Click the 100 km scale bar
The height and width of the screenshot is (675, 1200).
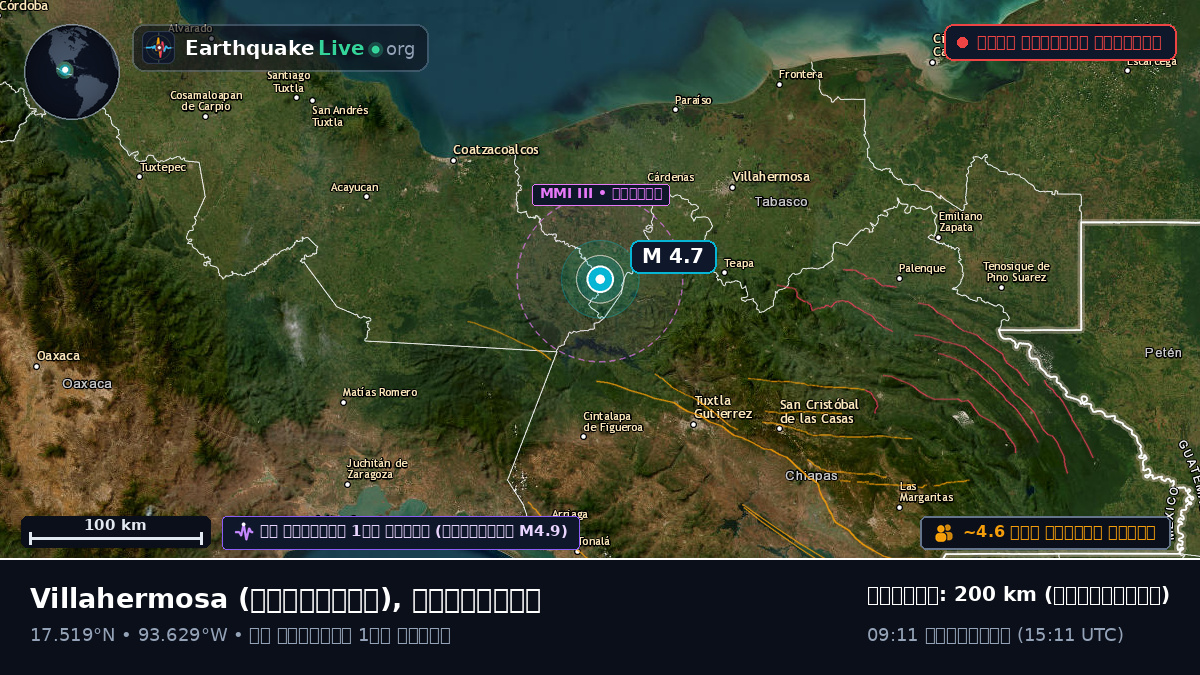coord(116,532)
